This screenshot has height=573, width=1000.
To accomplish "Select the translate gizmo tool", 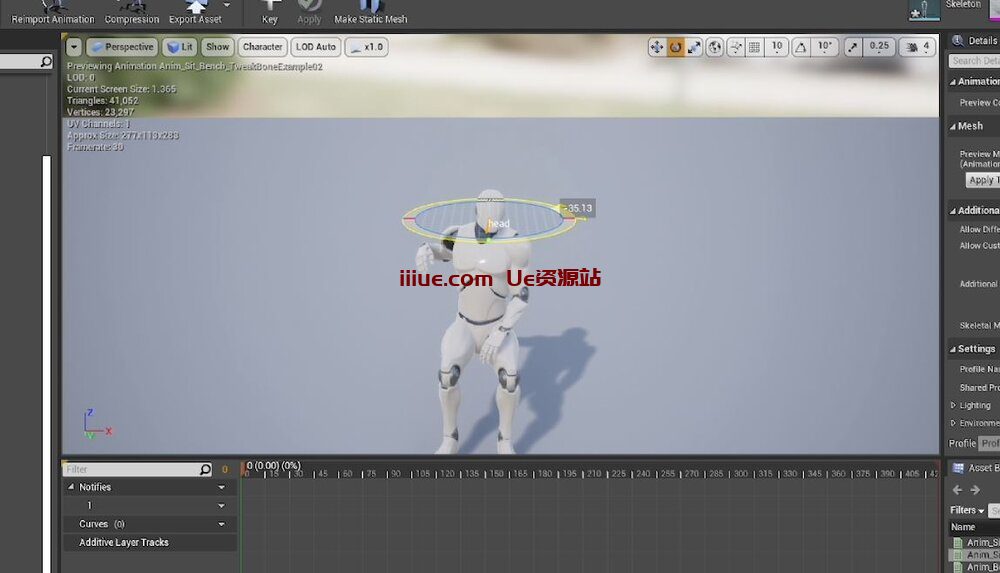I will pyautogui.click(x=657, y=47).
